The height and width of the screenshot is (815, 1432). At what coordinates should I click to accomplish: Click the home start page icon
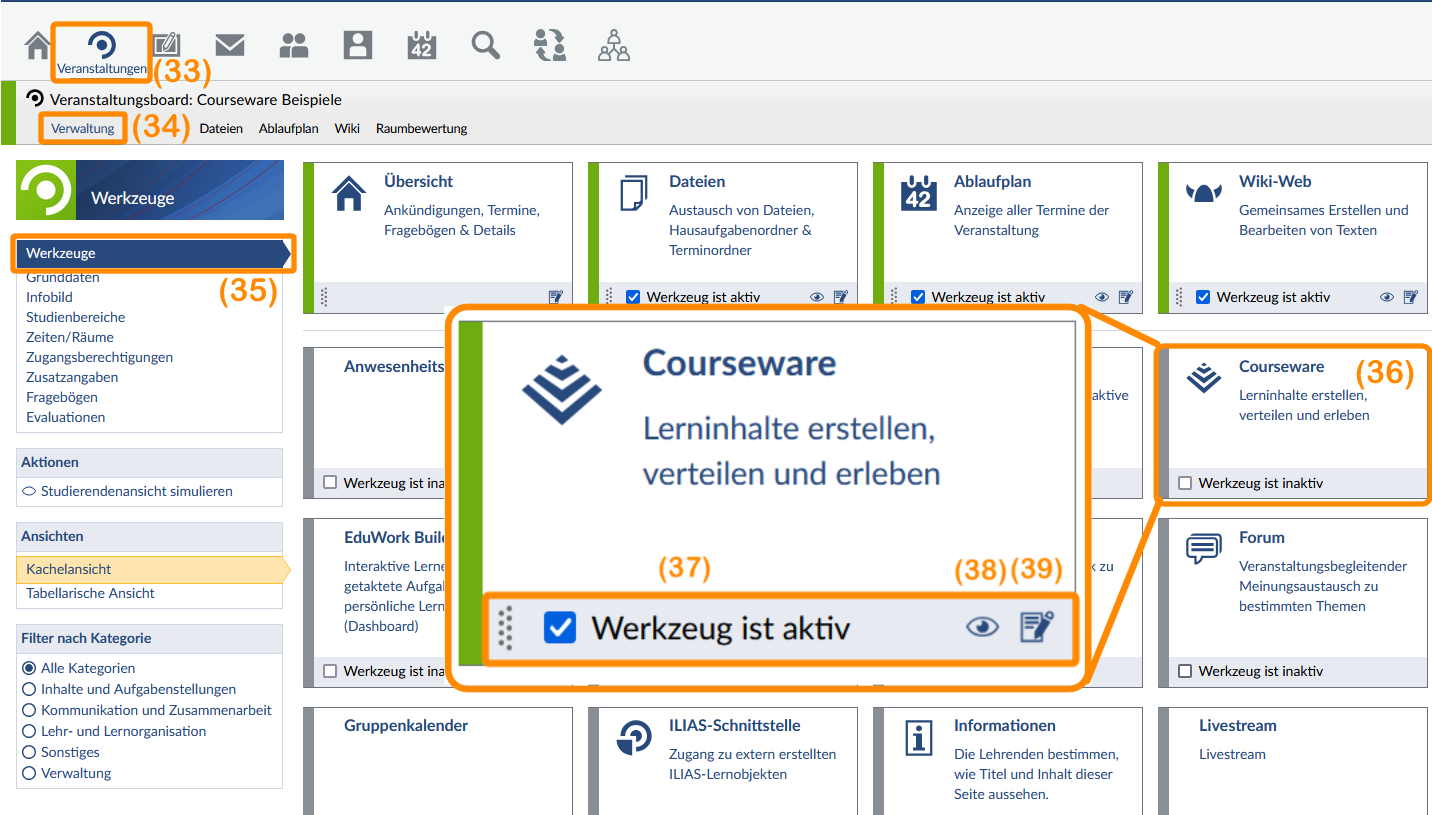coord(38,46)
